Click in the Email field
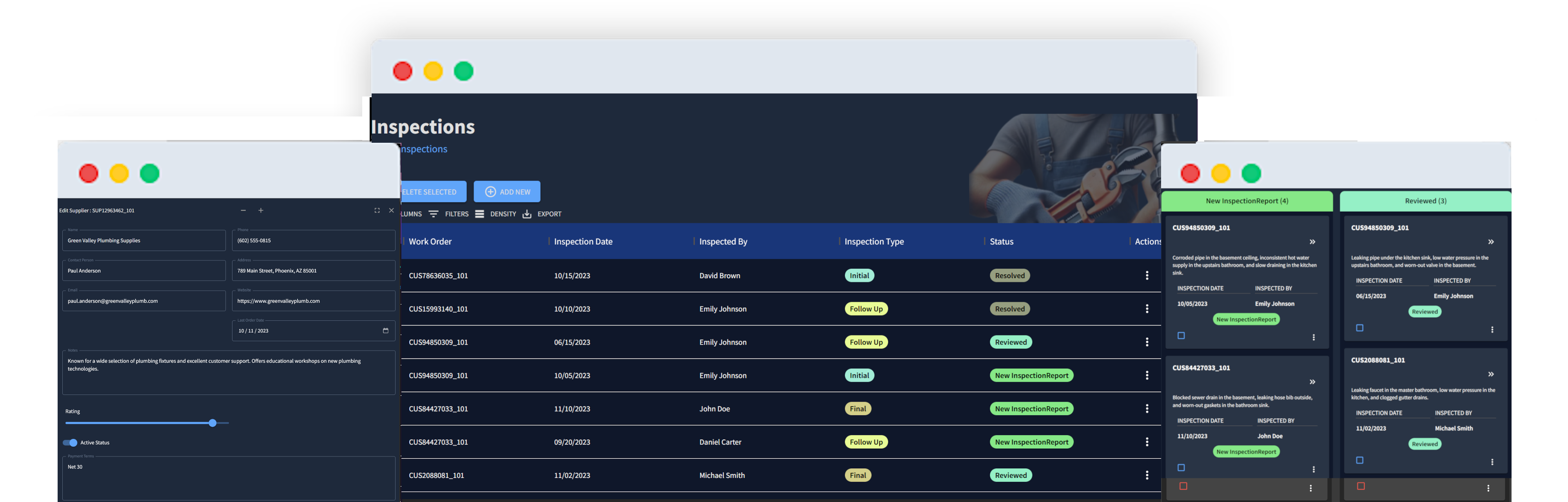1568x502 pixels. point(143,301)
